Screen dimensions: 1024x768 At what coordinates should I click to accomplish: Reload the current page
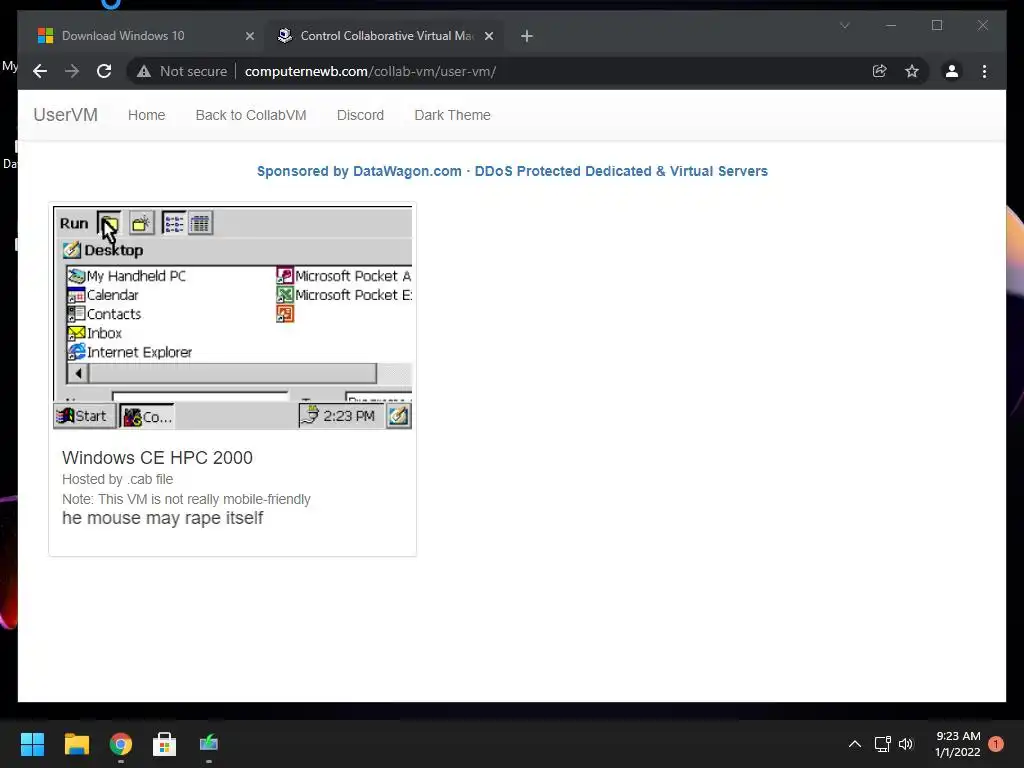[x=104, y=71]
